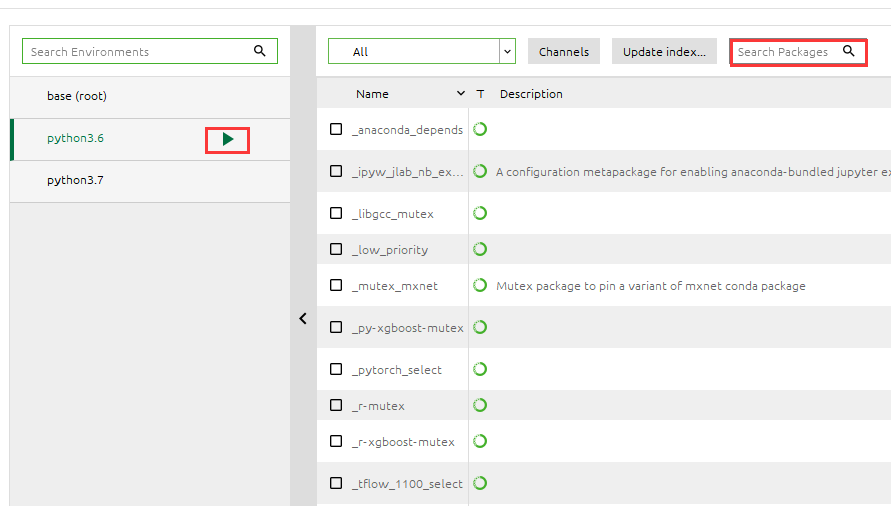
Task: Click status circle icon for _mutex_mxnet
Action: coord(480,285)
